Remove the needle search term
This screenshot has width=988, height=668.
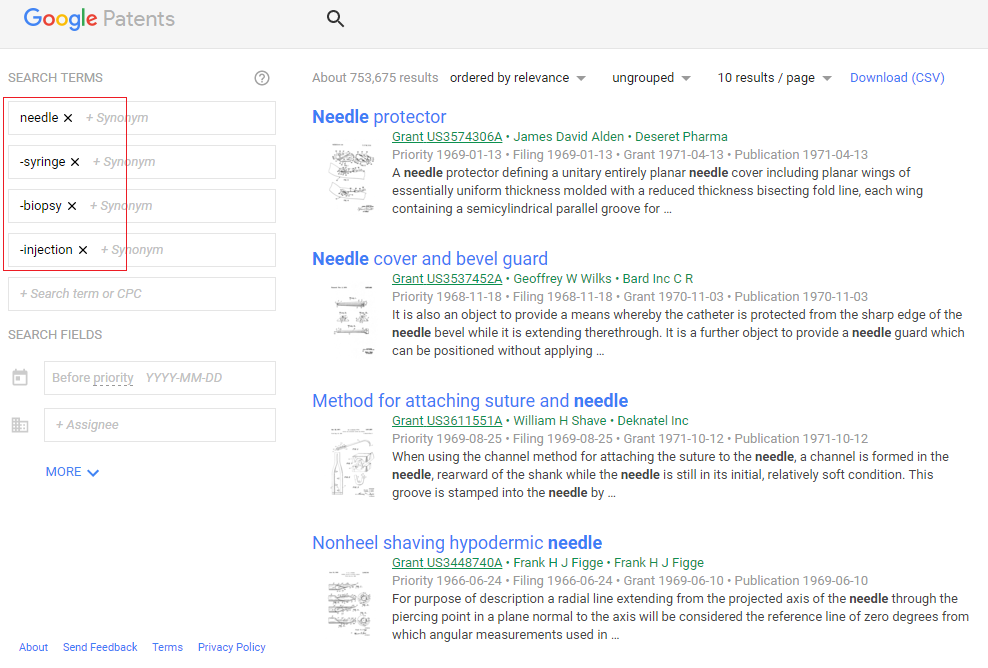[x=68, y=118]
